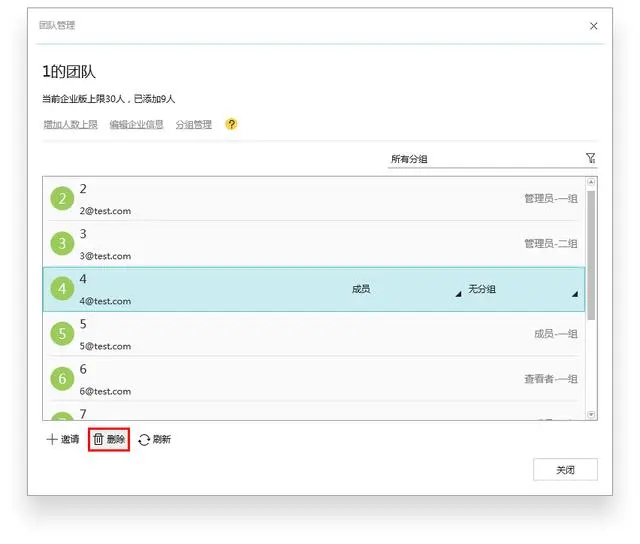Image resolution: width=640 pixels, height=544 pixels.
Task: Select the email 4@test.com
Action: [x=105, y=301]
